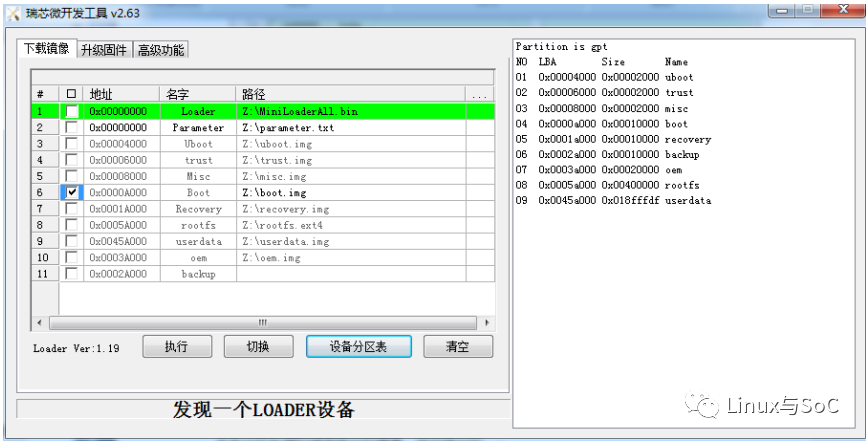Toggle the Loader row checkbox
This screenshot has width=866, height=443.
[72, 112]
